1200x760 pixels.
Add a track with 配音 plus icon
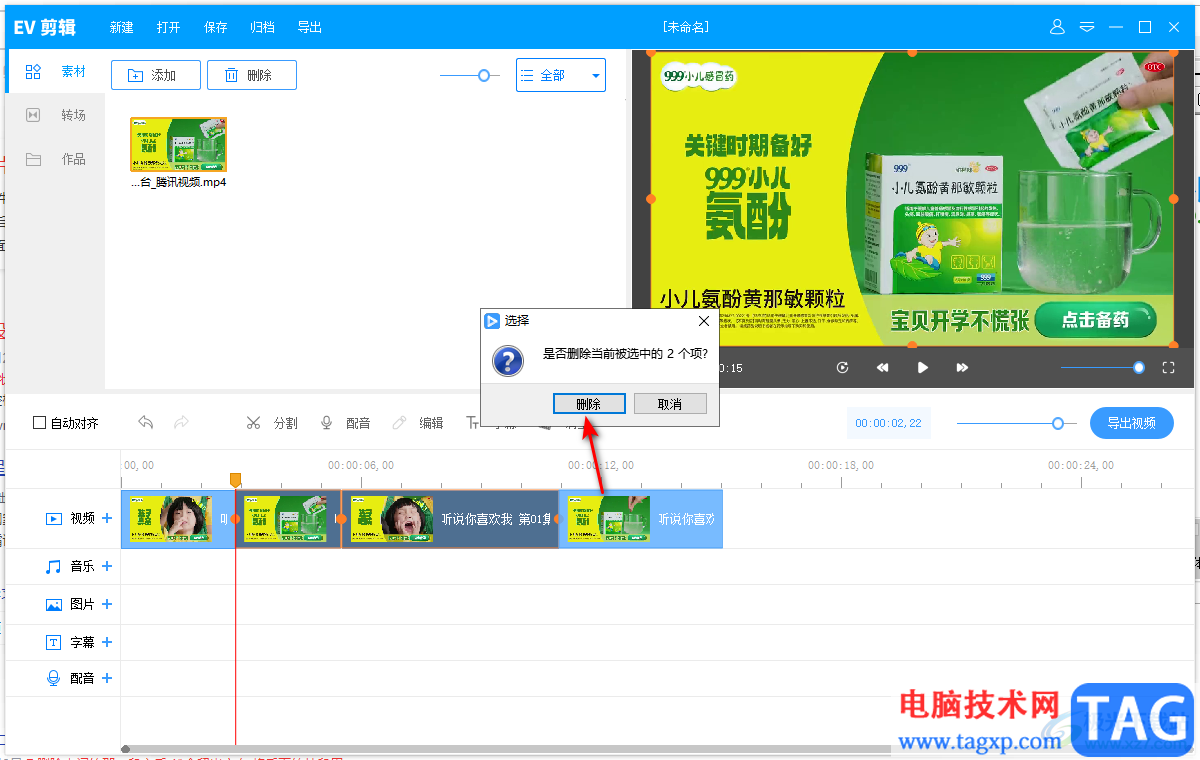click(107, 678)
